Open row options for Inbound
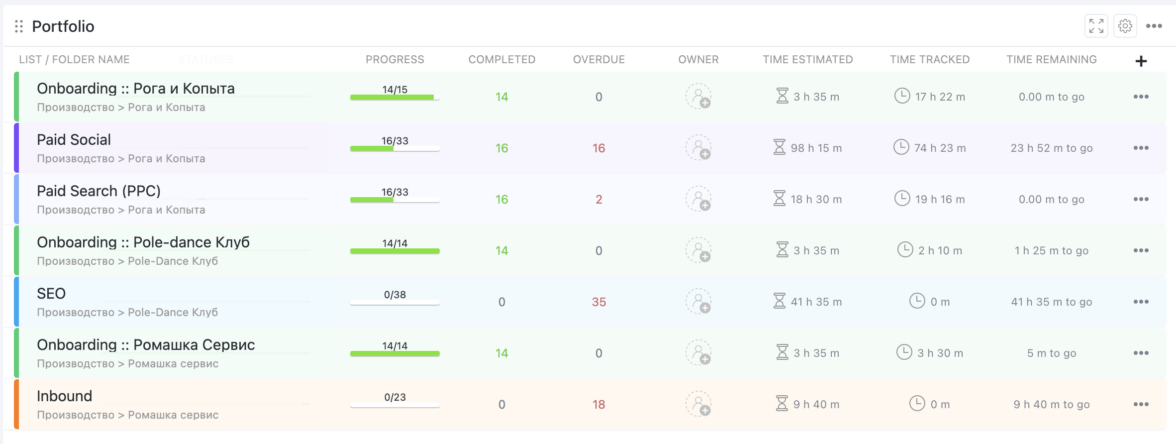1176x444 pixels. pos(1141,404)
